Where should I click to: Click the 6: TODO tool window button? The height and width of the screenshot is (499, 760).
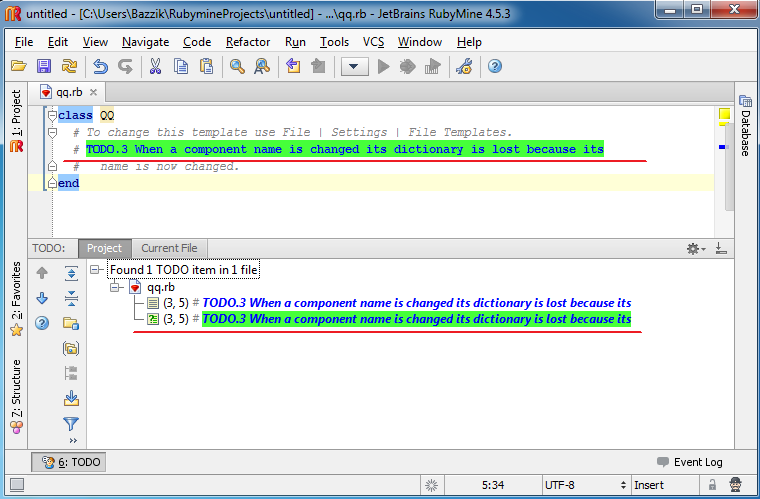coord(69,462)
